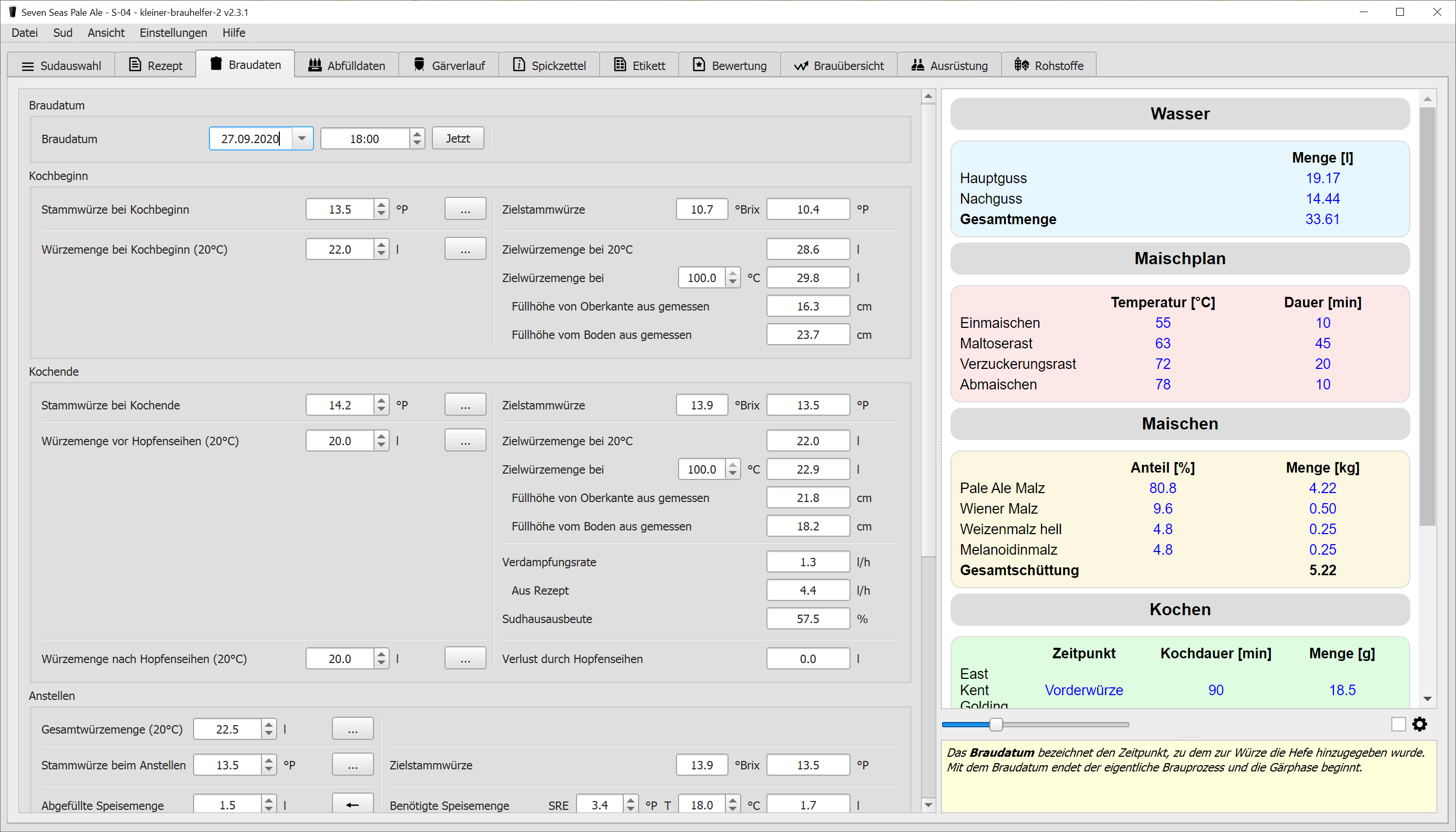Click the Abfülldaten bottles icon

(x=315, y=65)
